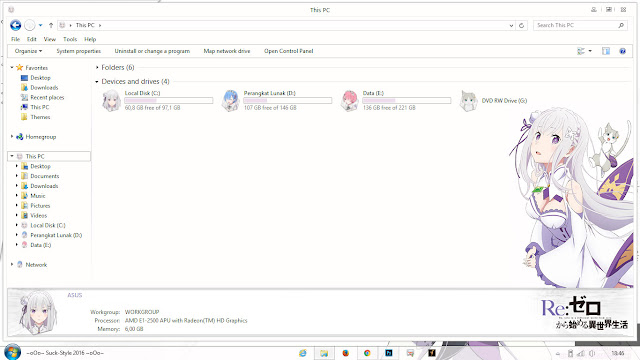The height and width of the screenshot is (360, 640).
Task: Click the Change your view icon
Action: [581, 51]
